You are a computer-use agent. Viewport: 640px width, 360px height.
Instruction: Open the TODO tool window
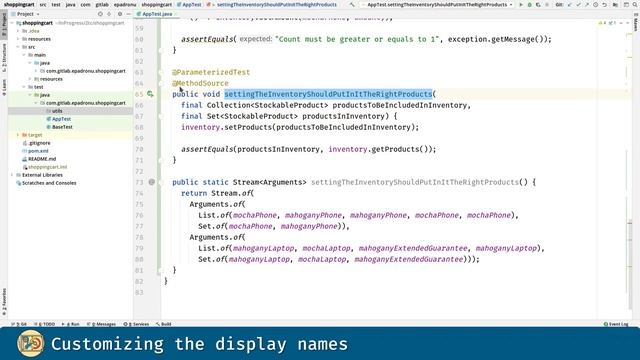44,324
